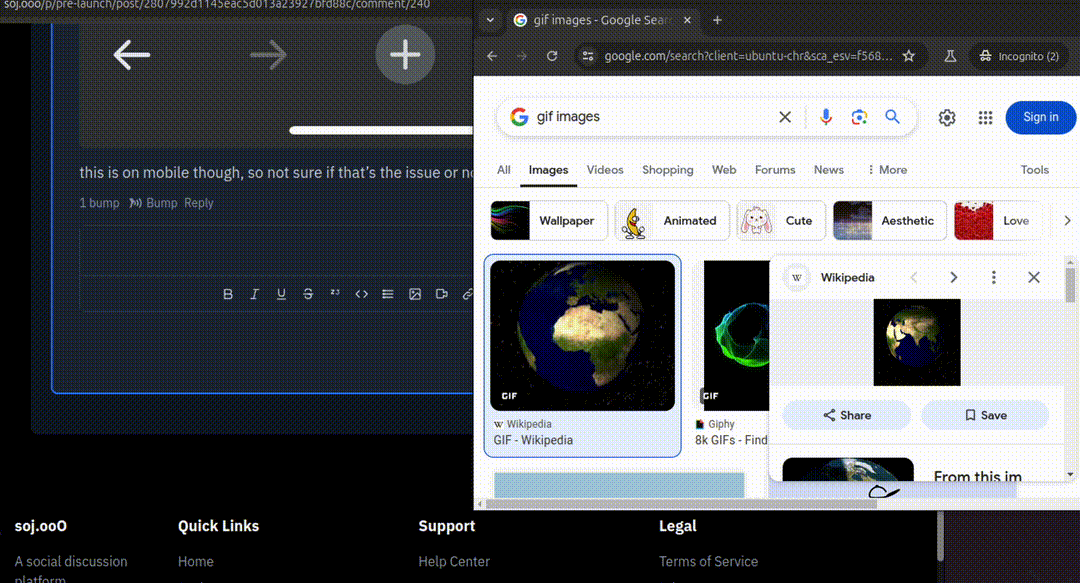Save the previewed image
Viewport: 1080px width, 583px height.
point(985,415)
